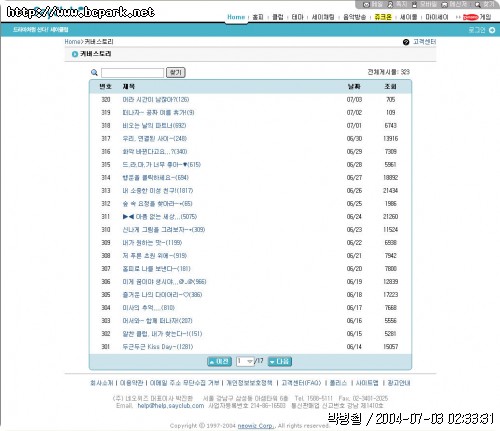
Task: Click Home in the breadcrumb
Action: pos(72,42)
